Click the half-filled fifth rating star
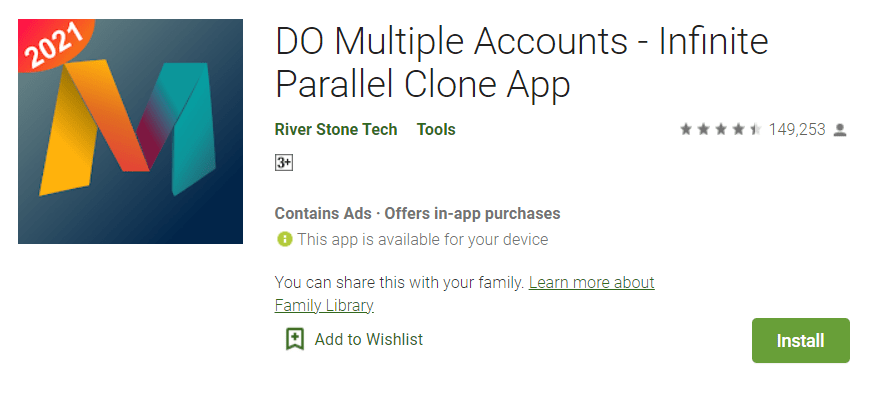The width and height of the screenshot is (869, 399). click(x=756, y=130)
